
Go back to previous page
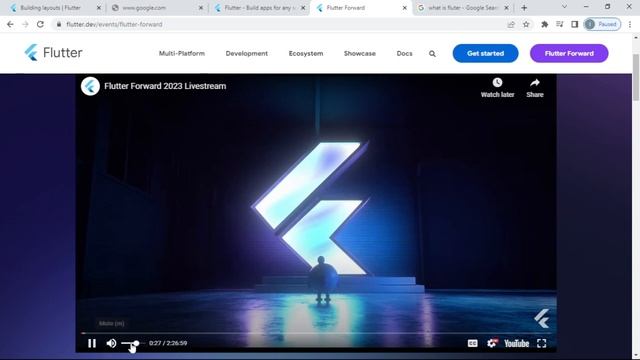(10, 24)
